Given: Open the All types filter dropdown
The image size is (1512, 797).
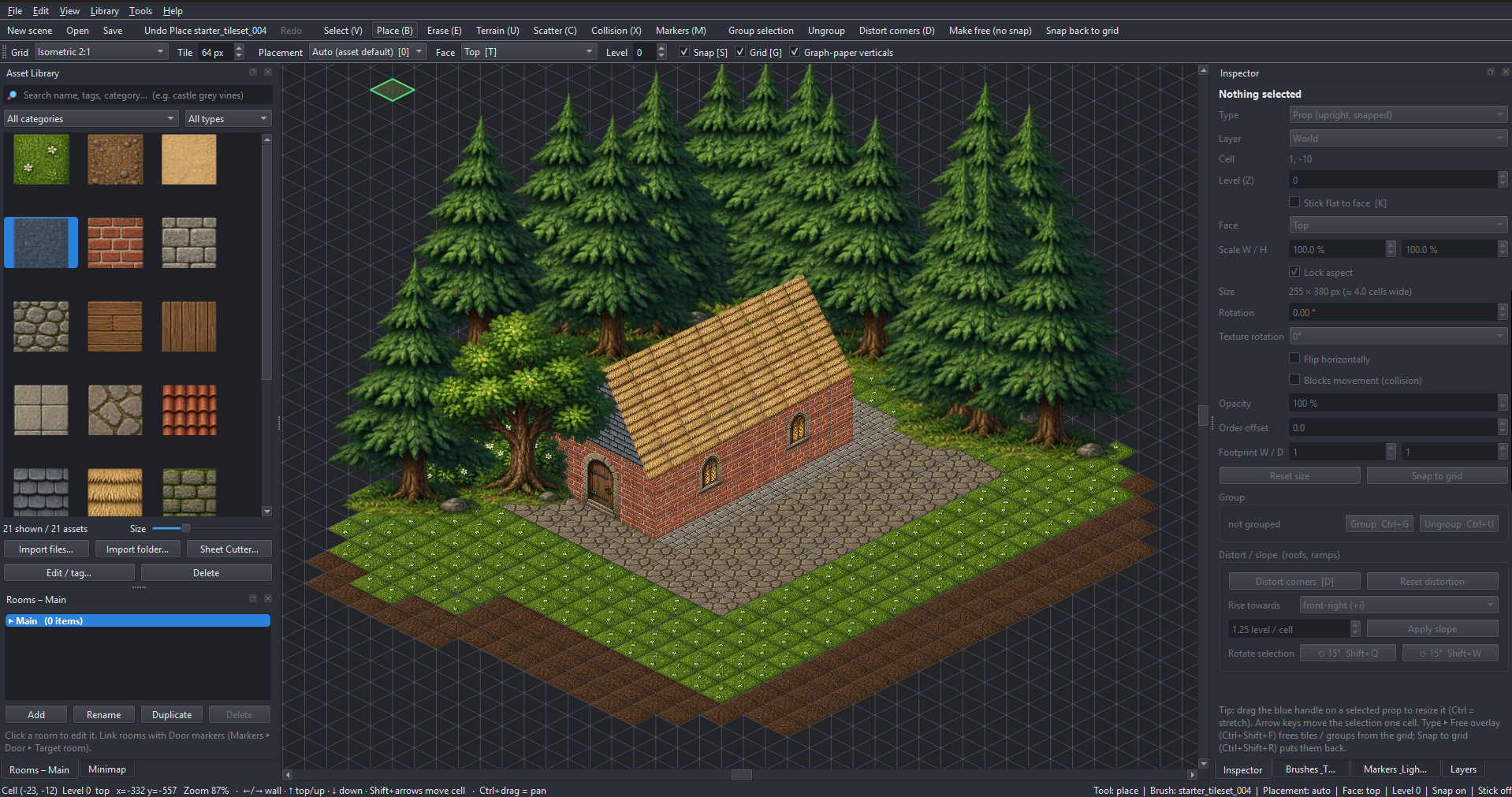Looking at the screenshot, I should tap(228, 119).
